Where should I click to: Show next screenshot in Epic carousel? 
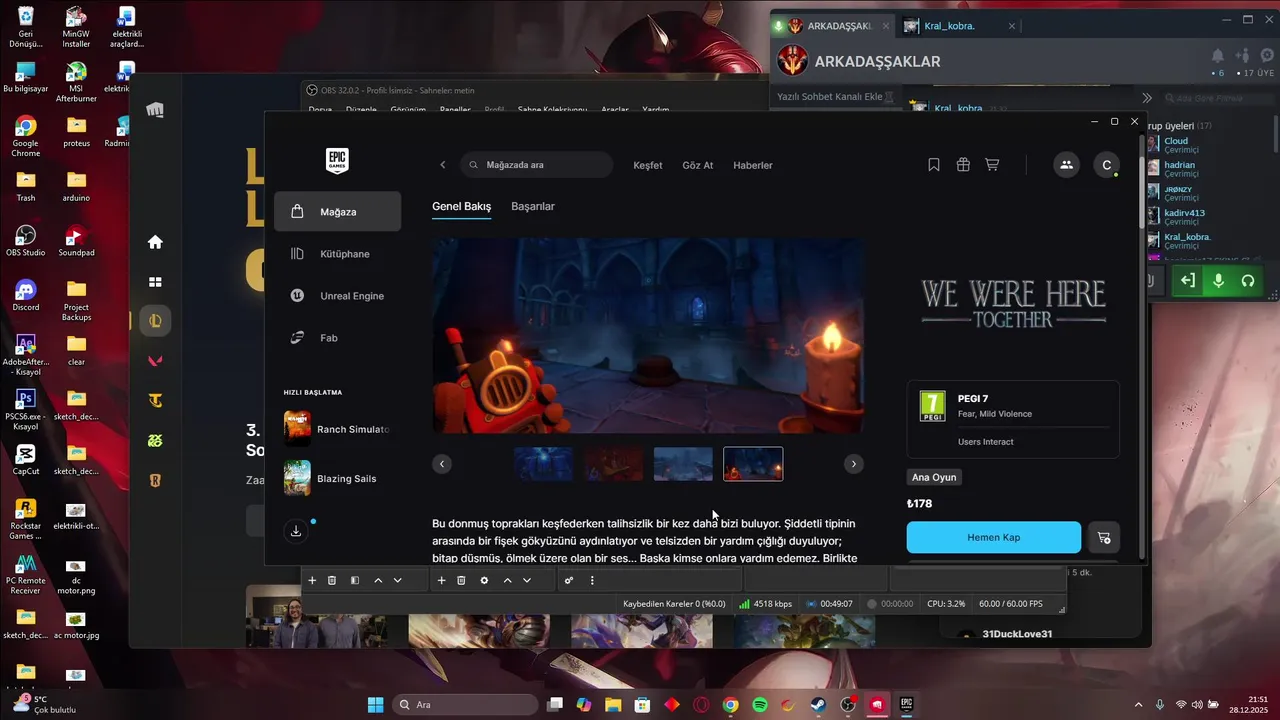[x=853, y=464]
